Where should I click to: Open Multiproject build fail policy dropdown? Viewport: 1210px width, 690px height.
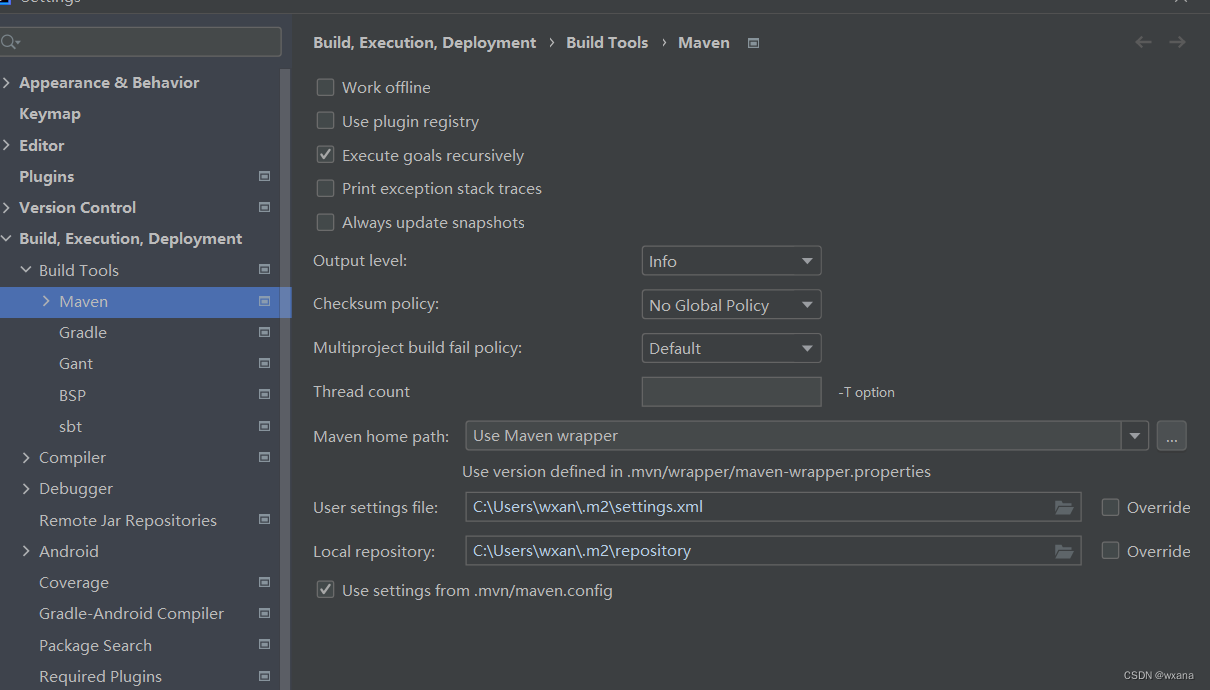click(731, 348)
